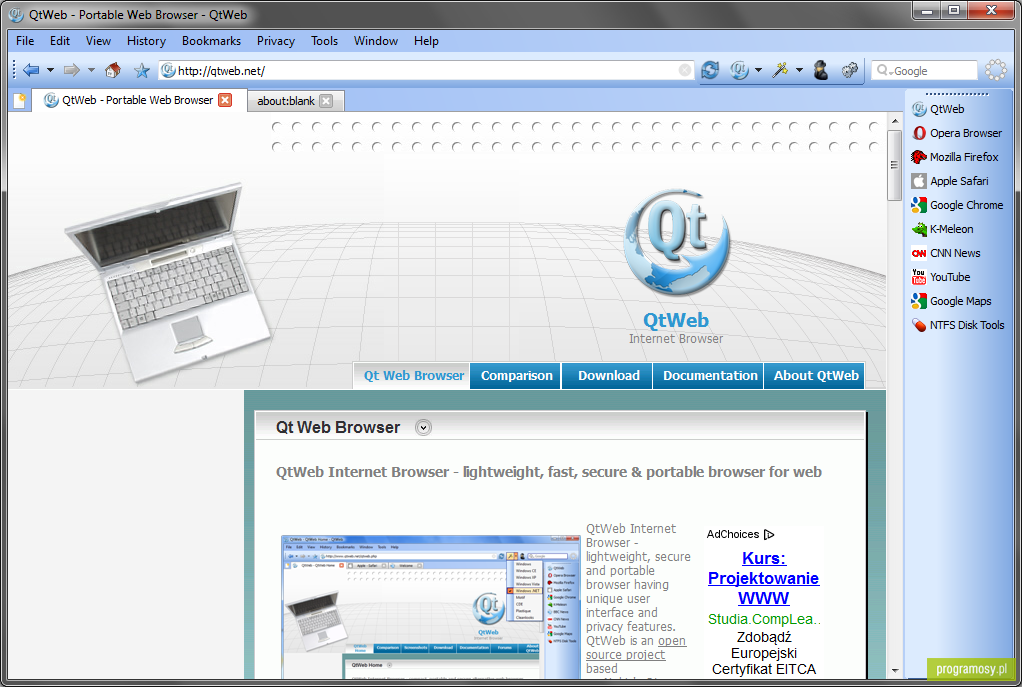The image size is (1022, 687).
Task: Expand back history dropdown arrow
Action: pos(50,70)
